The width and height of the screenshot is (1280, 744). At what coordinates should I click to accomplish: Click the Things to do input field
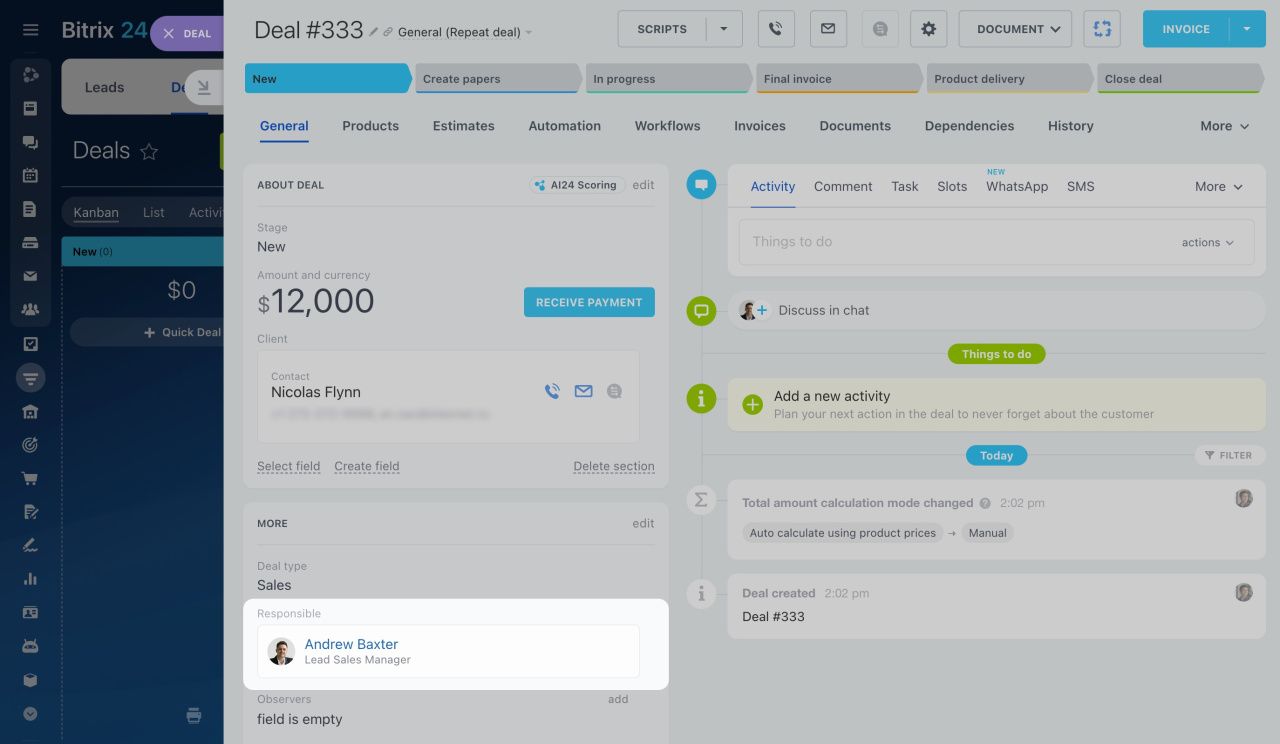[x=996, y=242]
